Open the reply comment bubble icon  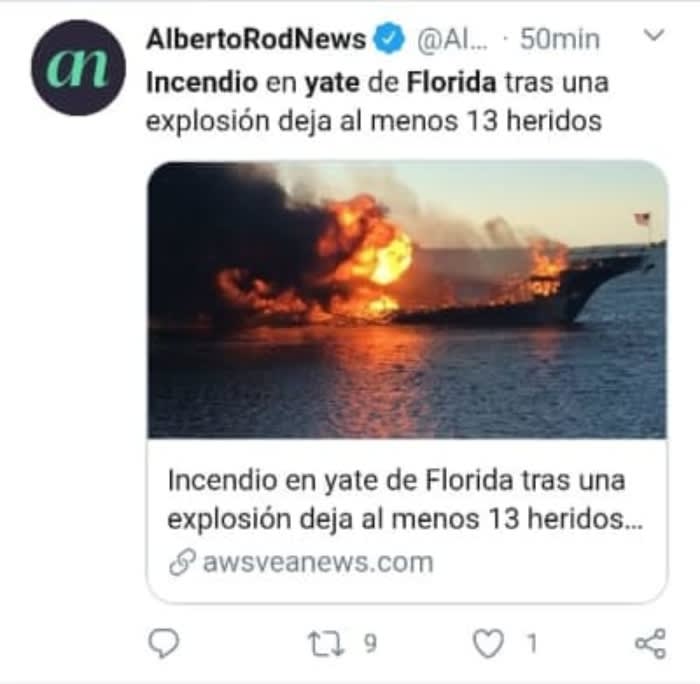pyautogui.click(x=163, y=643)
